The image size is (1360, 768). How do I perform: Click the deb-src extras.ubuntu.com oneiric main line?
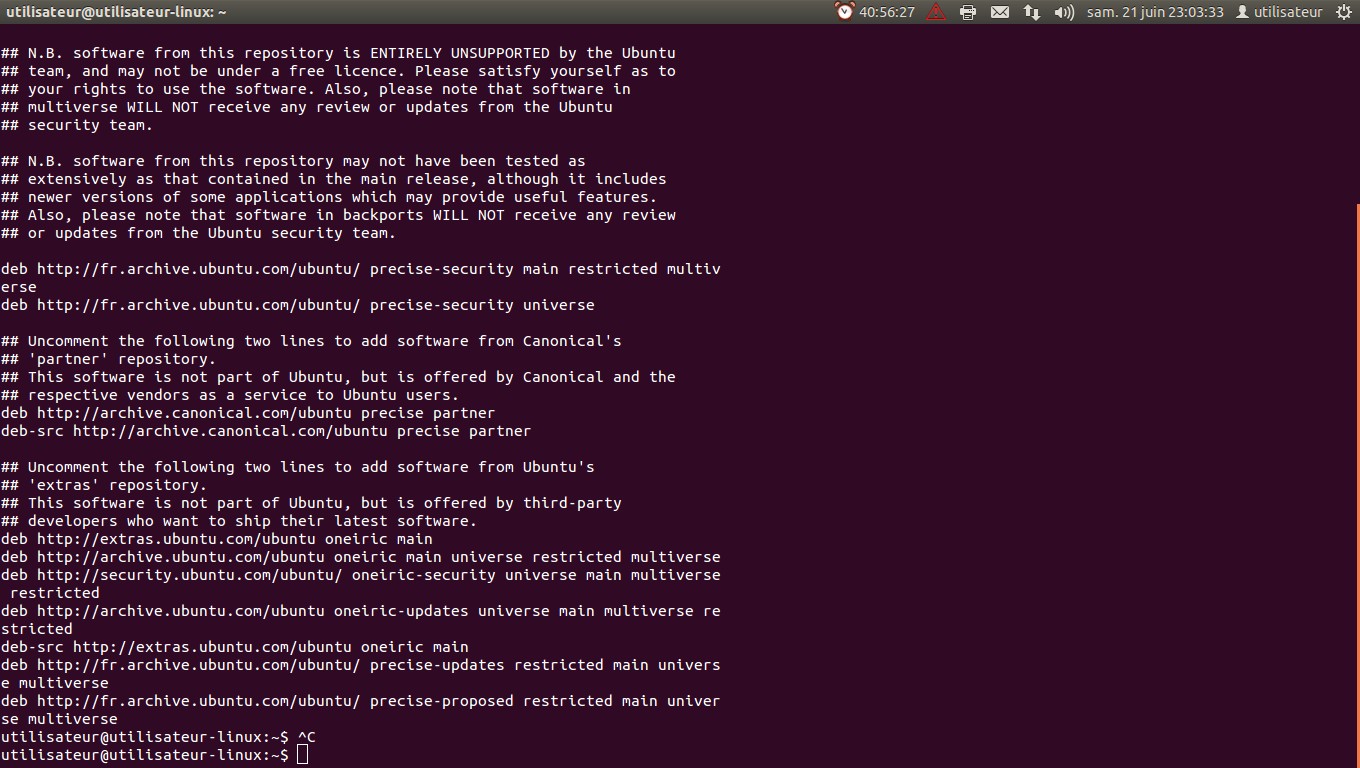coord(235,647)
